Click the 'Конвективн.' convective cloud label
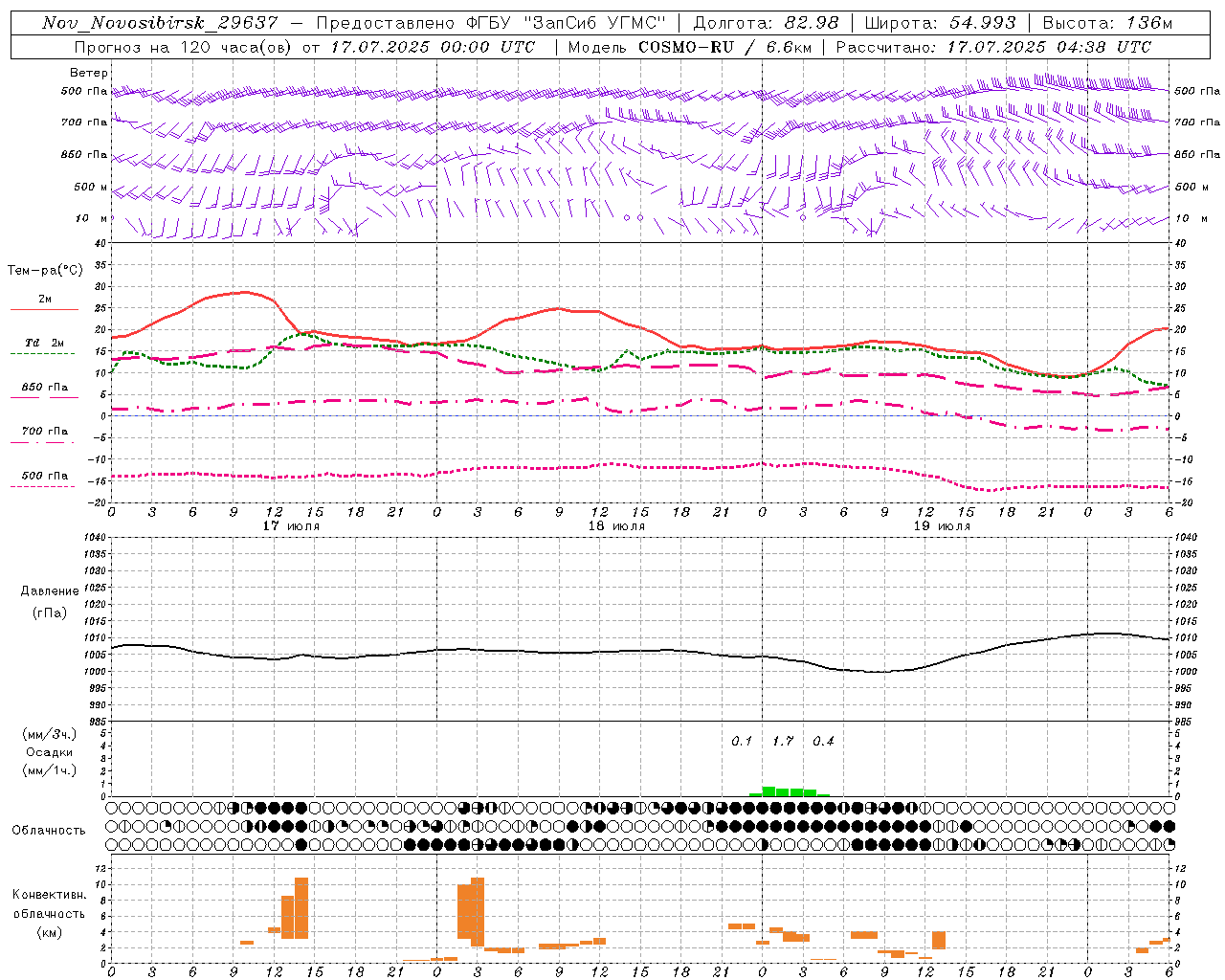 (x=49, y=895)
